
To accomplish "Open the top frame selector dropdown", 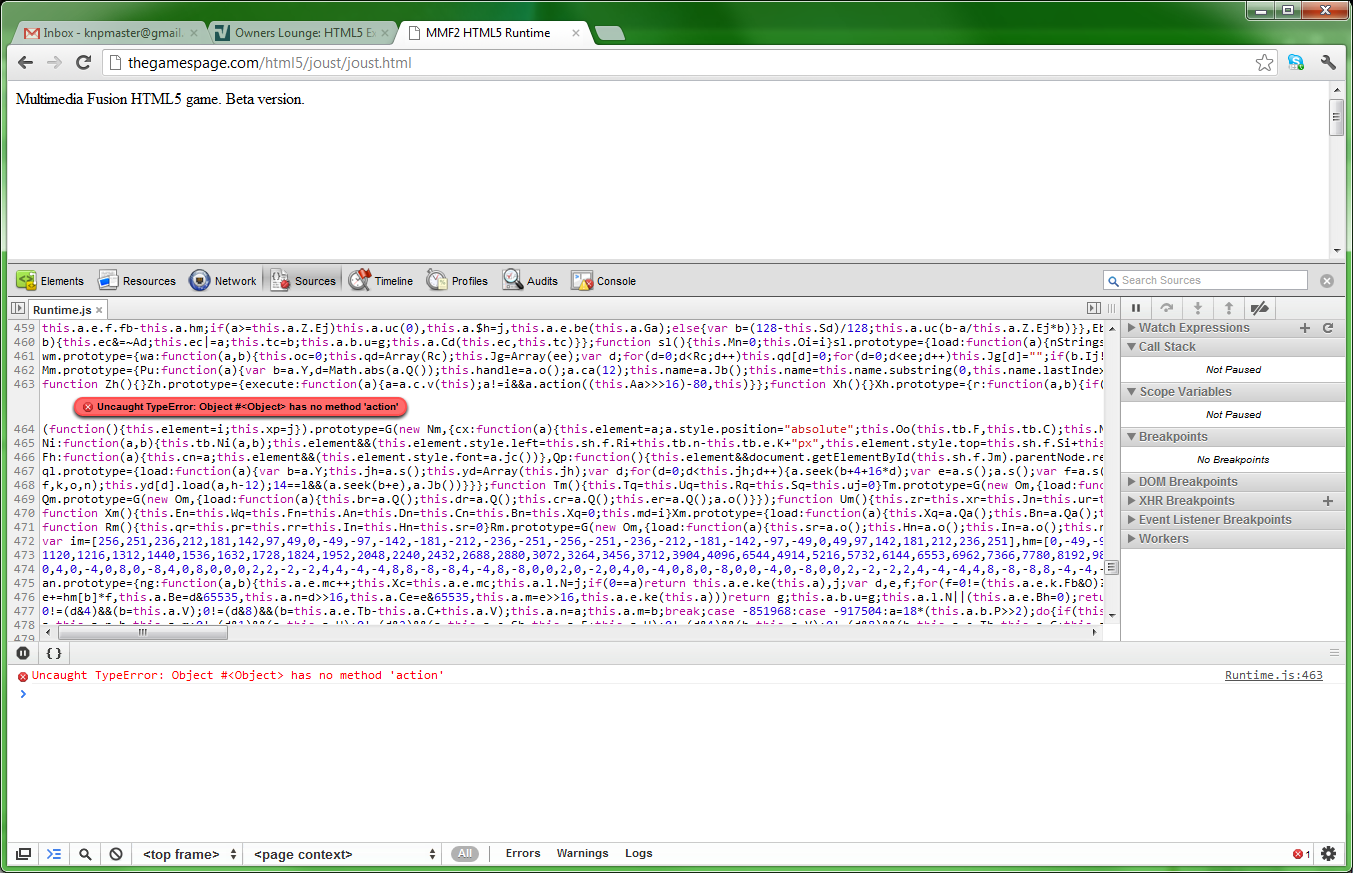I will tap(190, 854).
